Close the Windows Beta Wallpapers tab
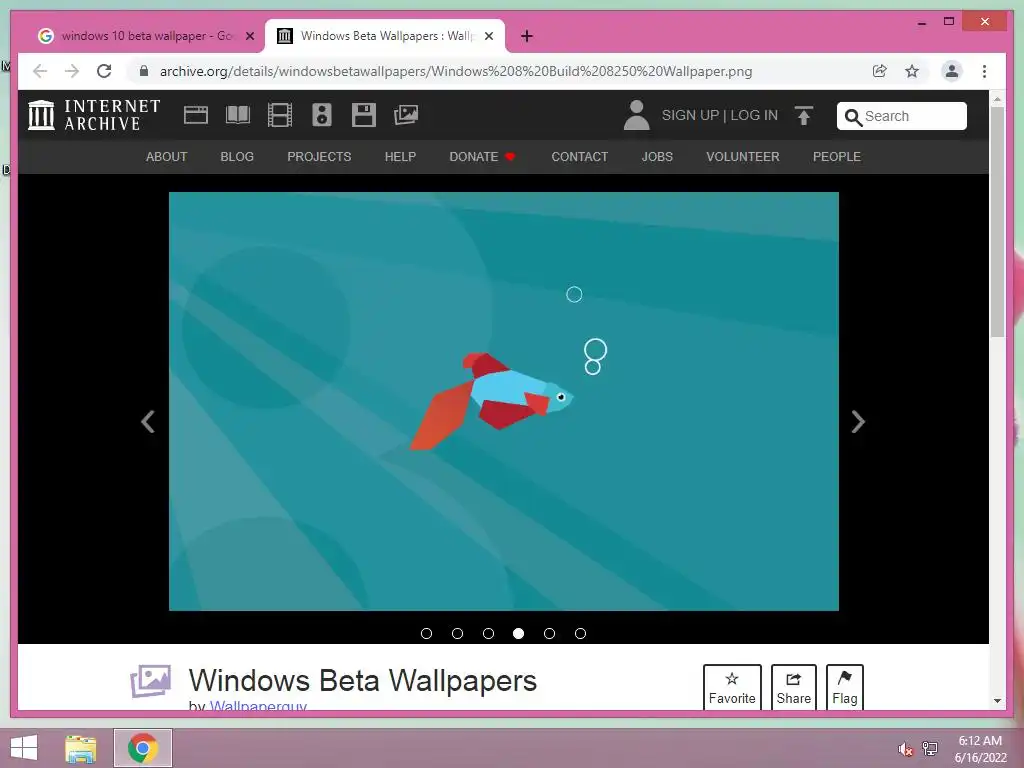Image resolution: width=1024 pixels, height=768 pixels. click(x=489, y=36)
